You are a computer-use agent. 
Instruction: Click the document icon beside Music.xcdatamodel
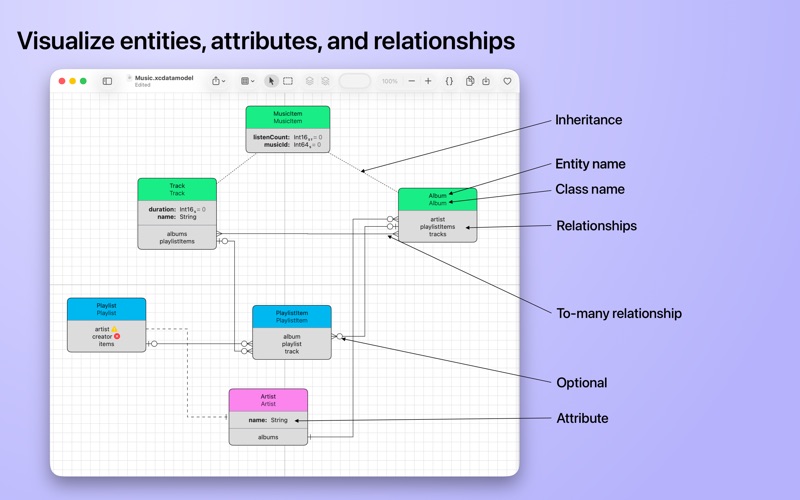pyautogui.click(x=130, y=78)
